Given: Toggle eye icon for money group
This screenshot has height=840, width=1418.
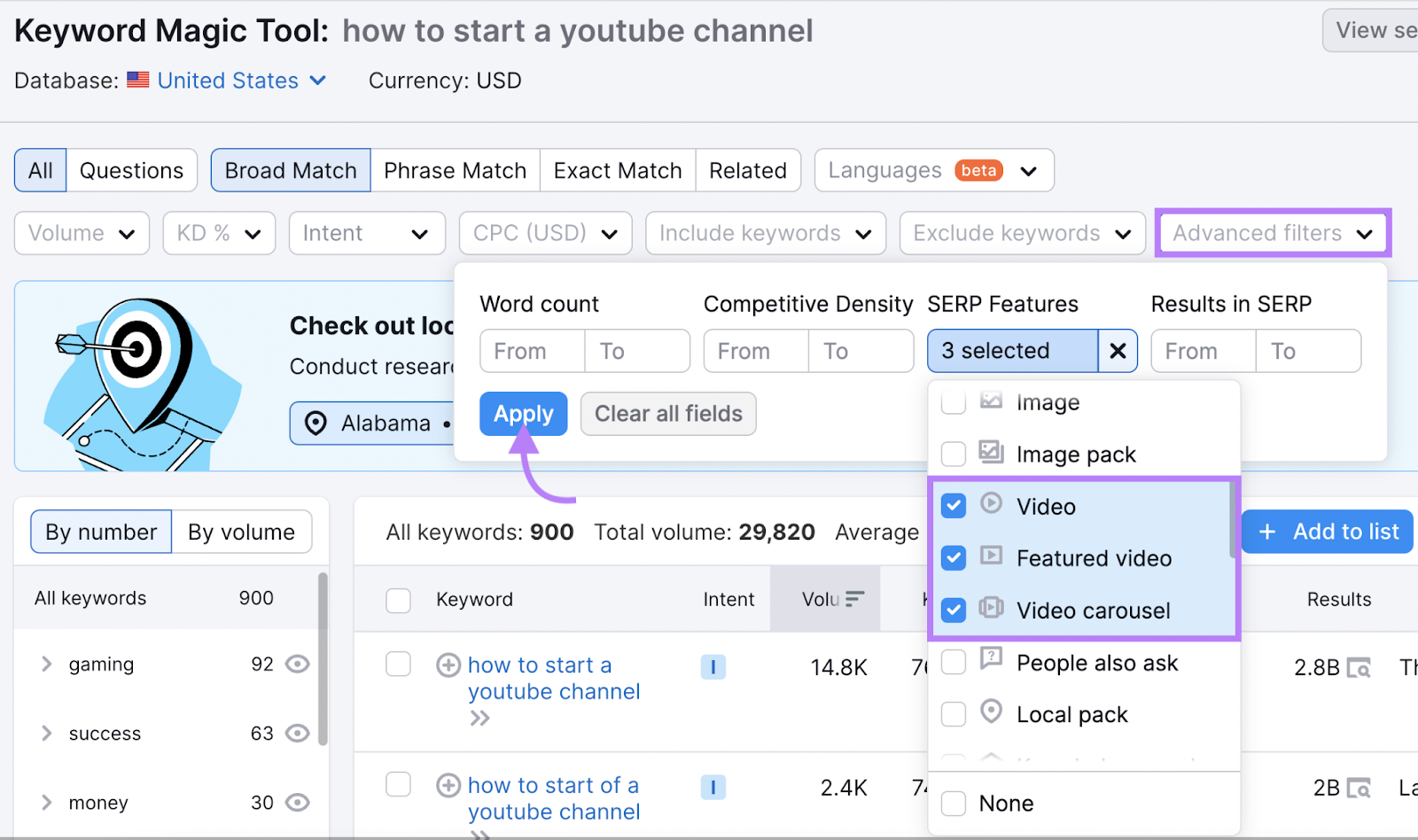Looking at the screenshot, I should [298, 802].
